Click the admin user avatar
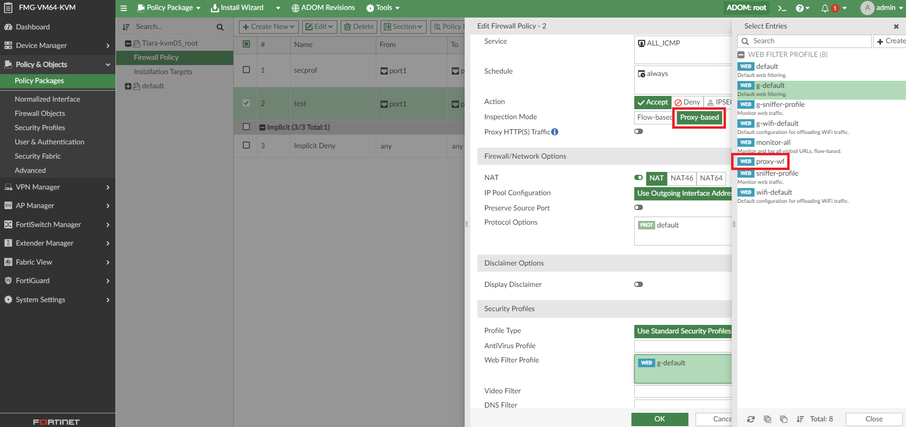 [x=867, y=8]
